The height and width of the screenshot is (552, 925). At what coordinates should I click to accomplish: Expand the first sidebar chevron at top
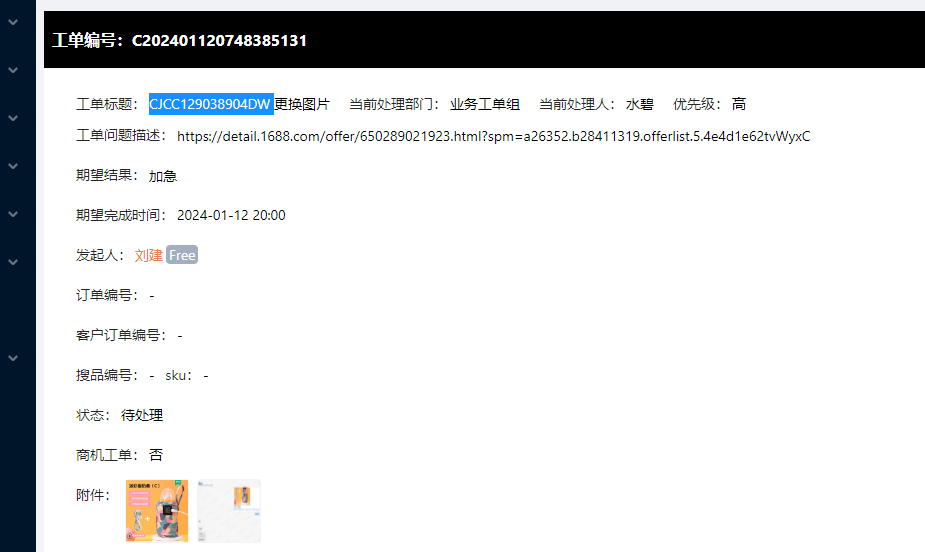click(13, 22)
